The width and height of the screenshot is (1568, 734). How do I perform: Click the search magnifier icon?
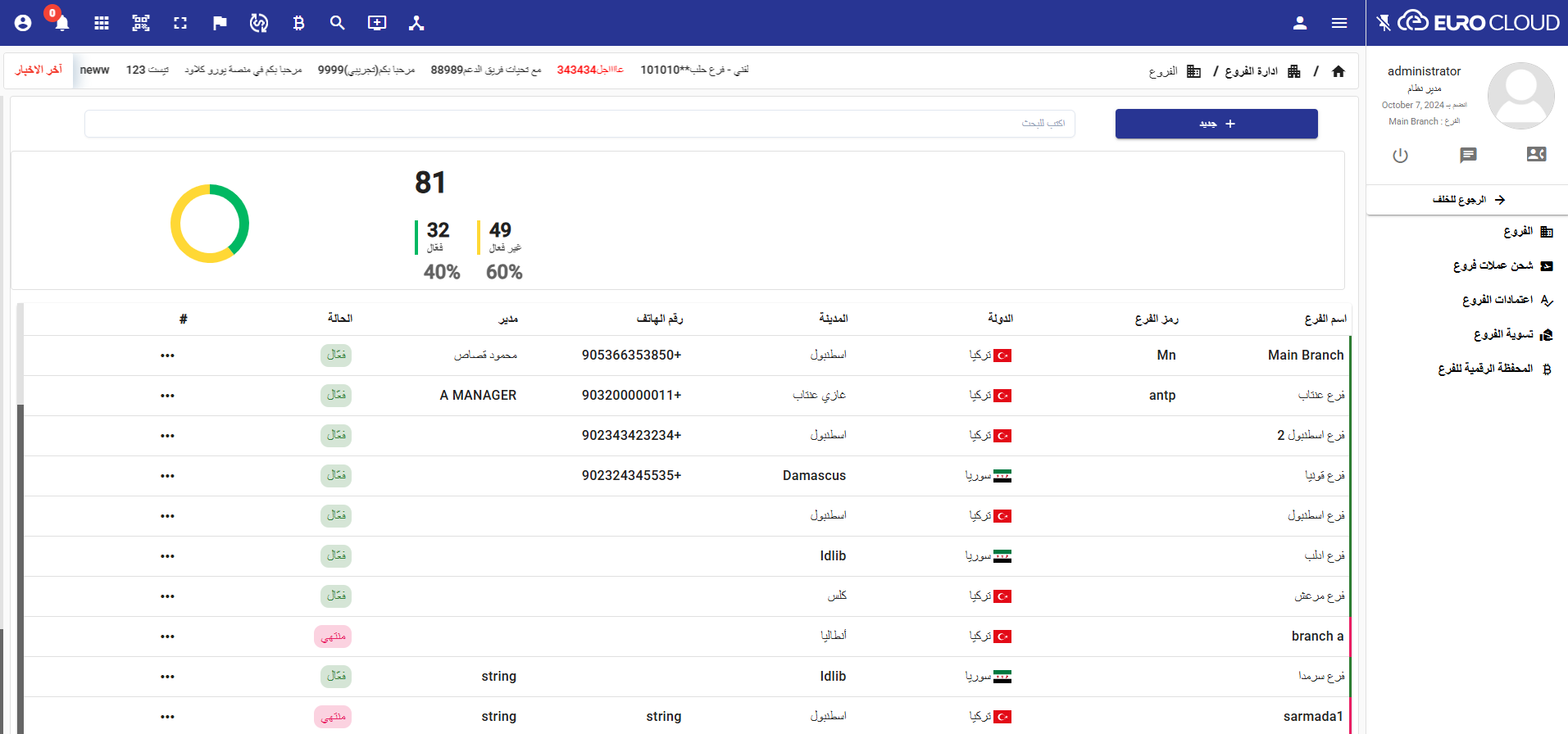(x=338, y=23)
